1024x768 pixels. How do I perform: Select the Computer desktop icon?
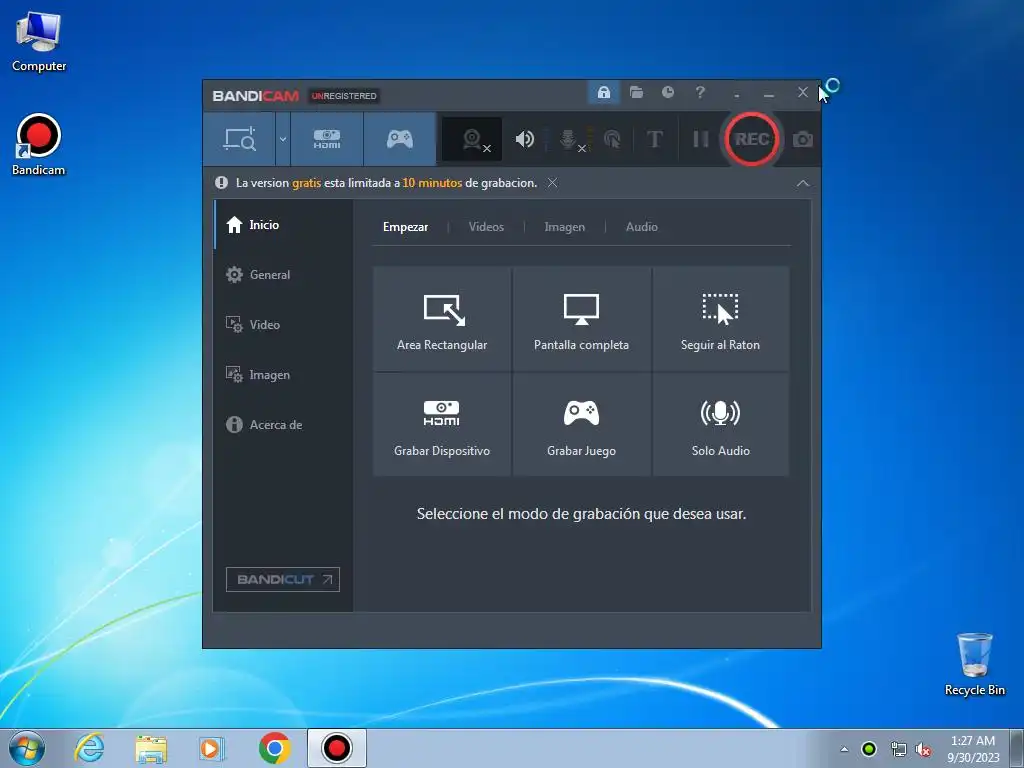[39, 41]
